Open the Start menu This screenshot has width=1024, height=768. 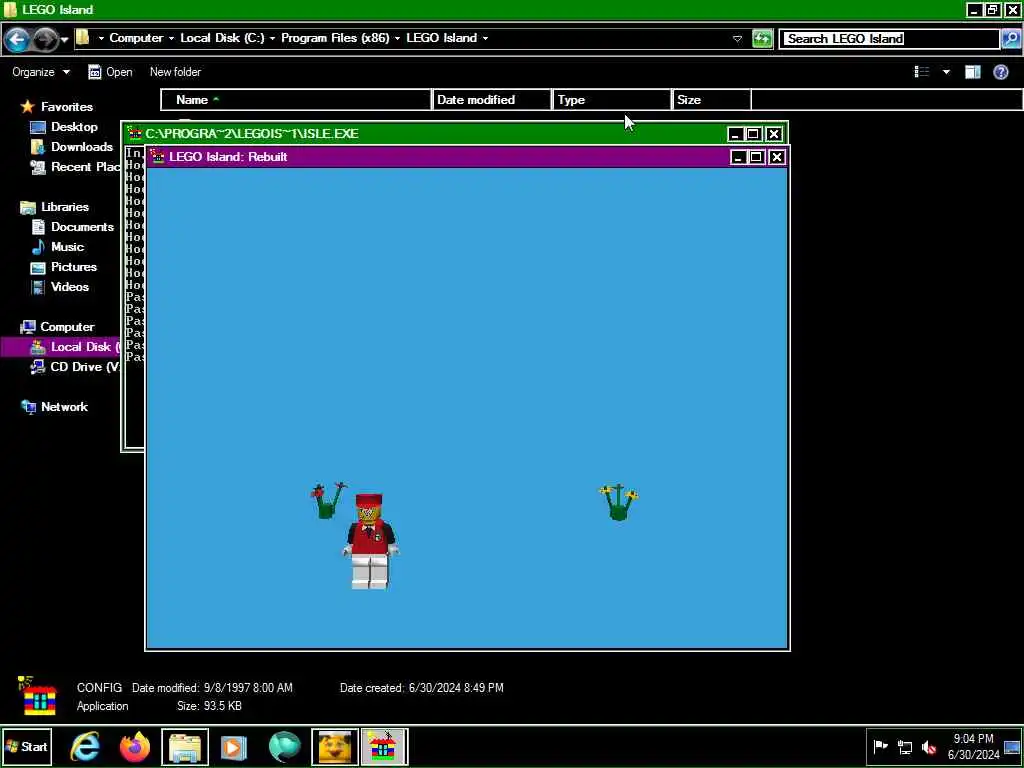tap(26, 746)
